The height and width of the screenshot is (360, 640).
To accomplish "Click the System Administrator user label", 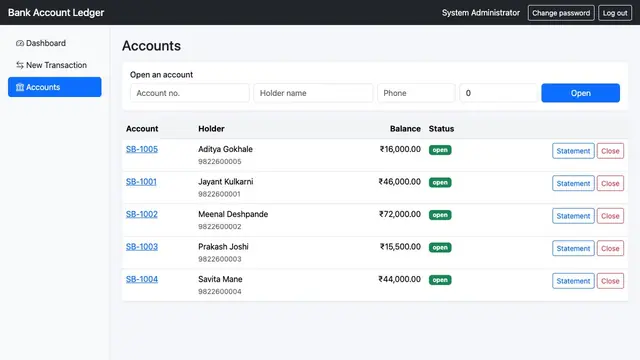I will (x=481, y=13).
